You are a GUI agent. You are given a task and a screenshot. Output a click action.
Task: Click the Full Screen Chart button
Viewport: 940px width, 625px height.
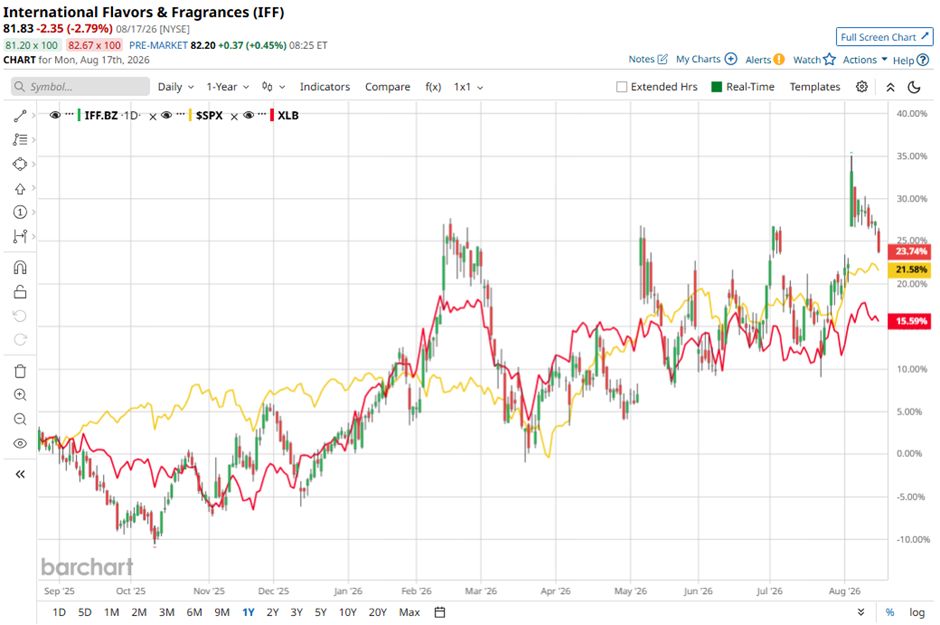(x=884, y=37)
